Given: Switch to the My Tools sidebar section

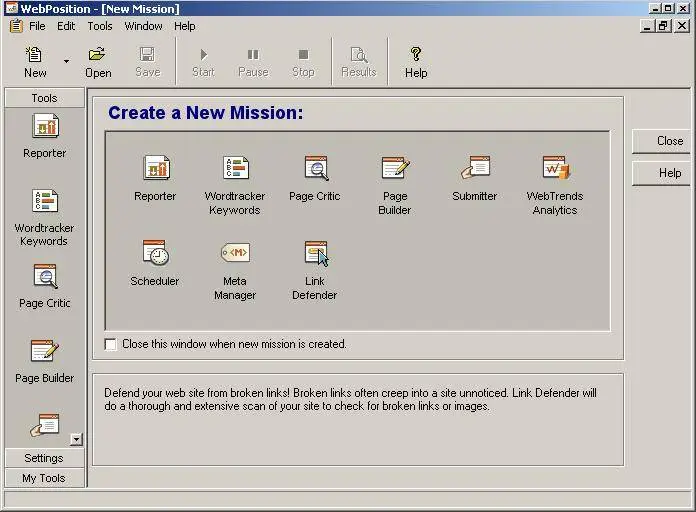Looking at the screenshot, I should 44,478.
